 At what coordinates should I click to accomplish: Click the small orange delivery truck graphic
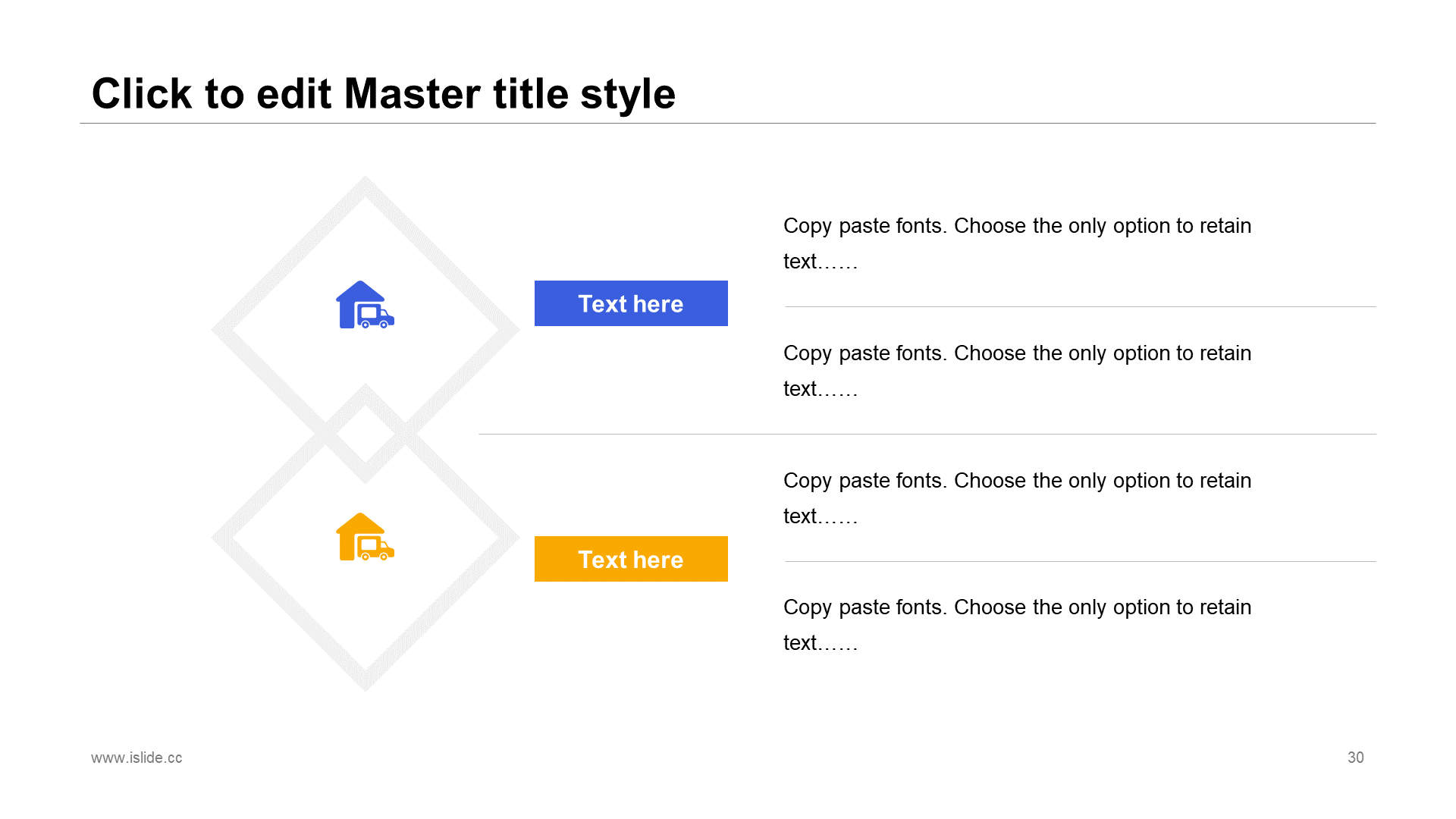376,548
